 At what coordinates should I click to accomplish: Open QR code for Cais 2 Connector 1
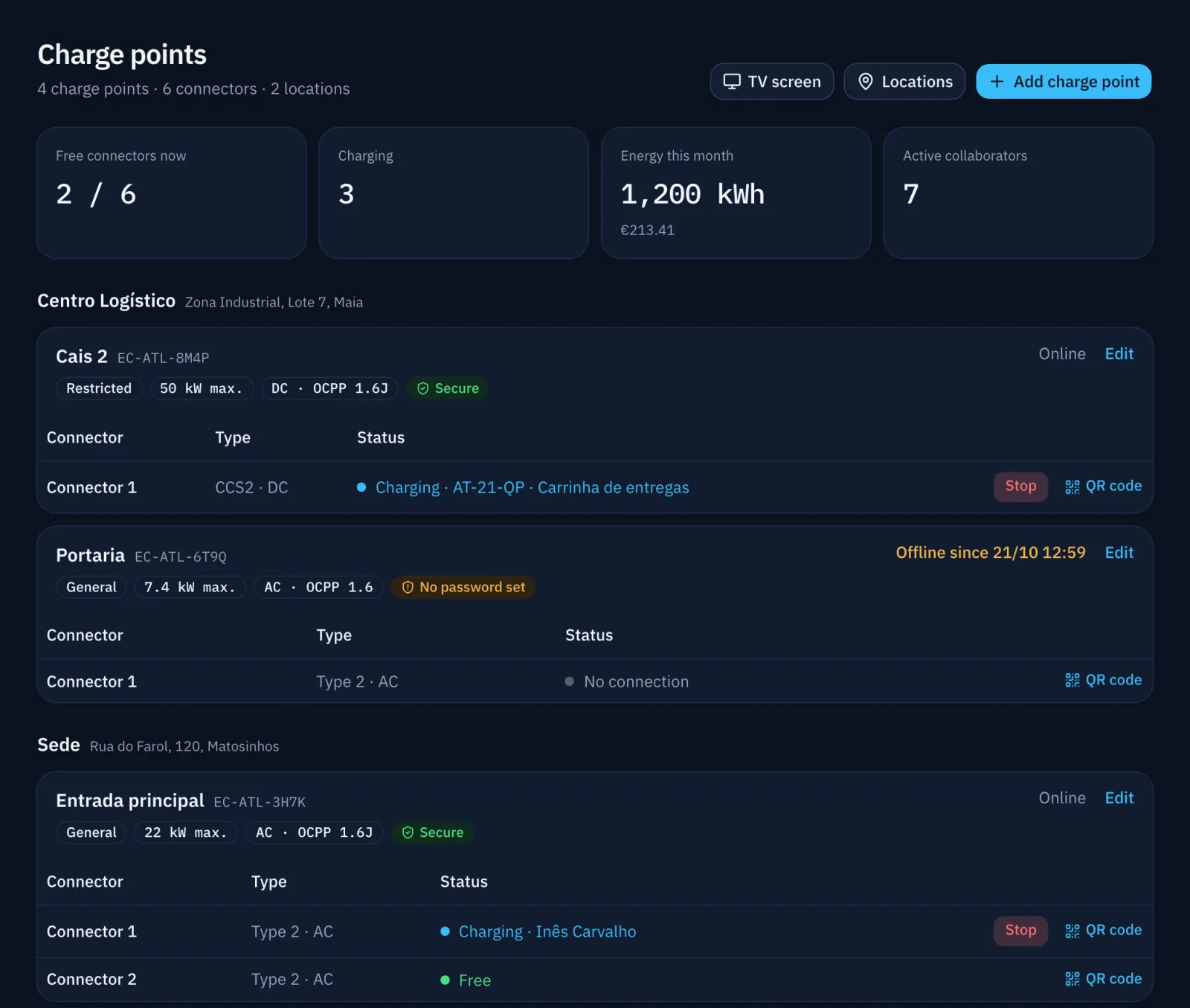1103,487
